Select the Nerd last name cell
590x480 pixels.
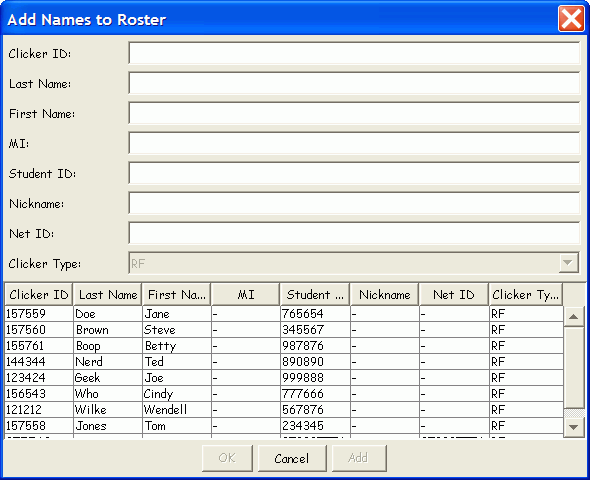[108, 362]
